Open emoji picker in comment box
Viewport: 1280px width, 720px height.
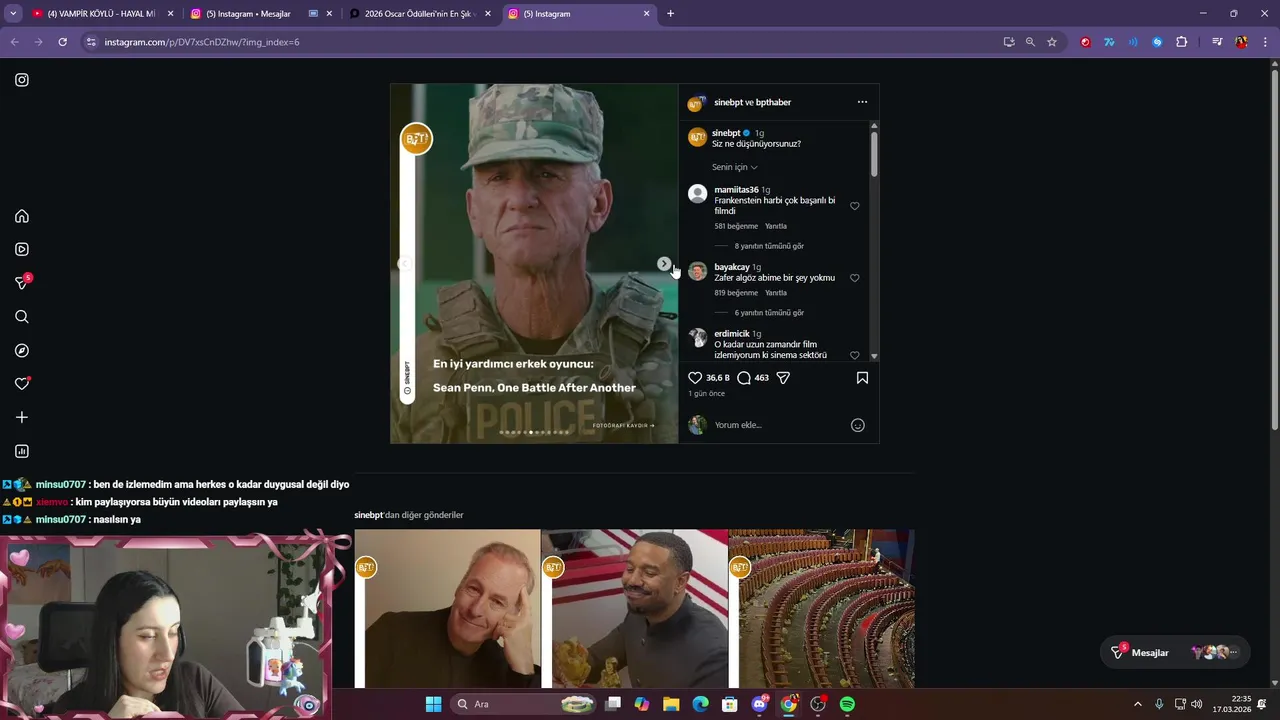tap(857, 425)
